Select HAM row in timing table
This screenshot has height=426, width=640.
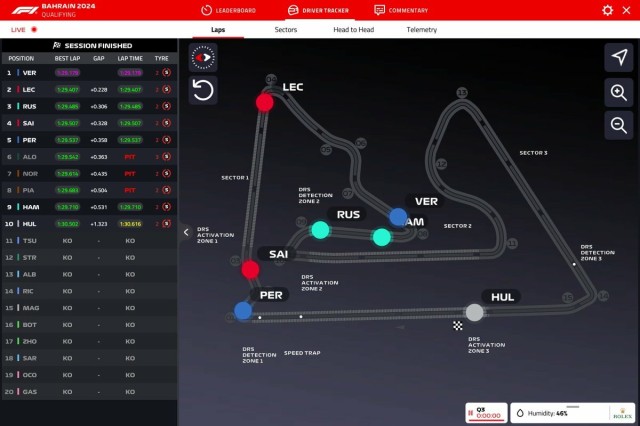(89, 207)
